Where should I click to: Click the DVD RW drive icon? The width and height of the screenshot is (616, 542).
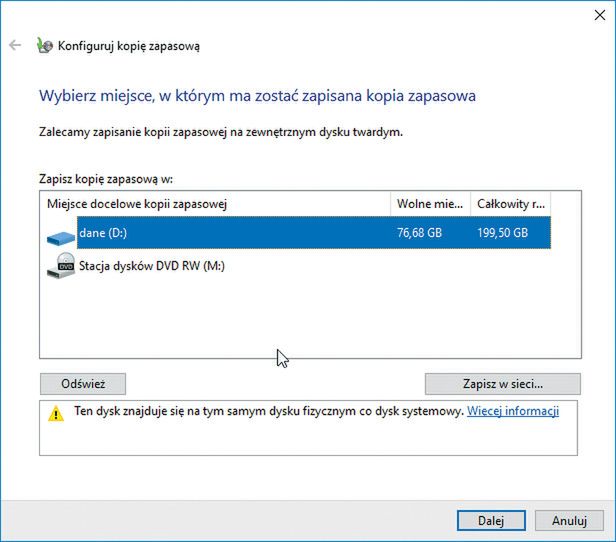click(61, 268)
